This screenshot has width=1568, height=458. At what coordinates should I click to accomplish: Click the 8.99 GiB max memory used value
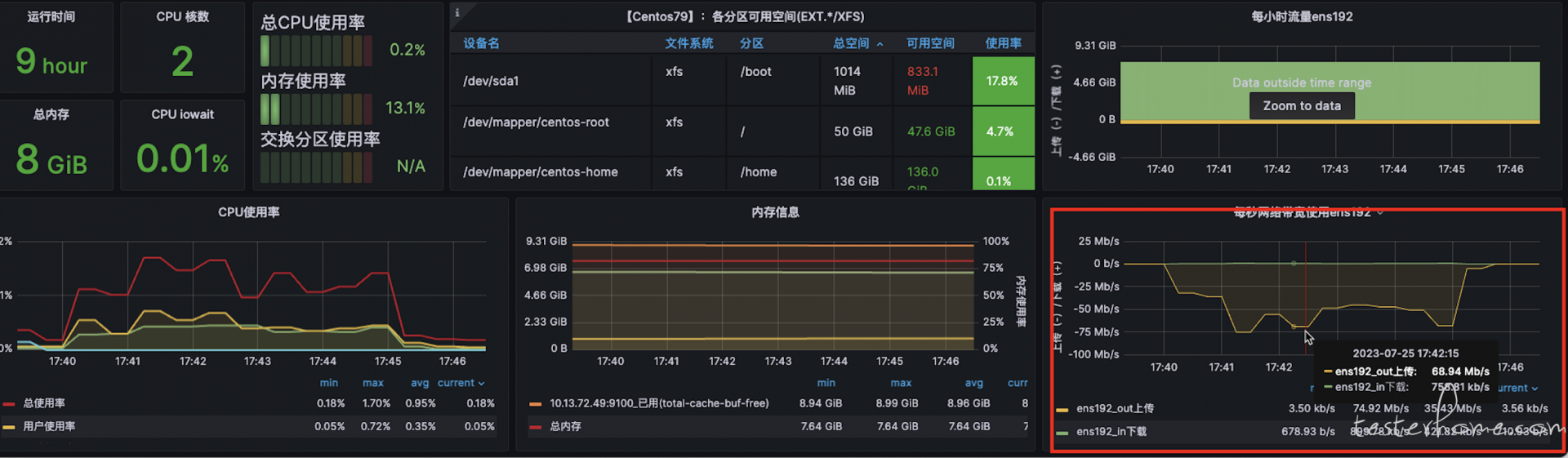898,403
